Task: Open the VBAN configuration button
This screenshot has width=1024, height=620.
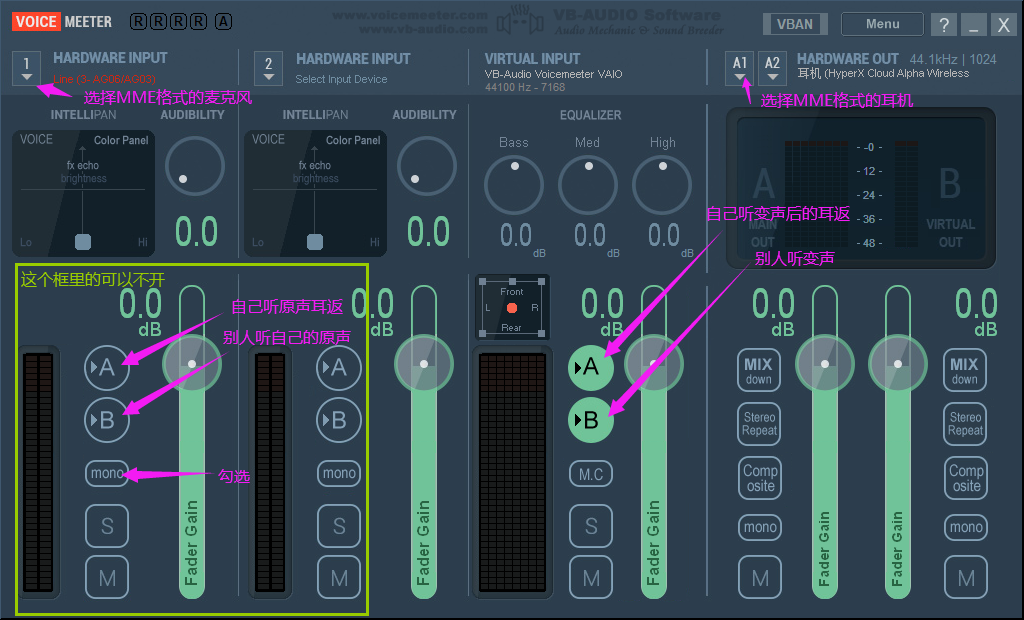Action: (795, 24)
